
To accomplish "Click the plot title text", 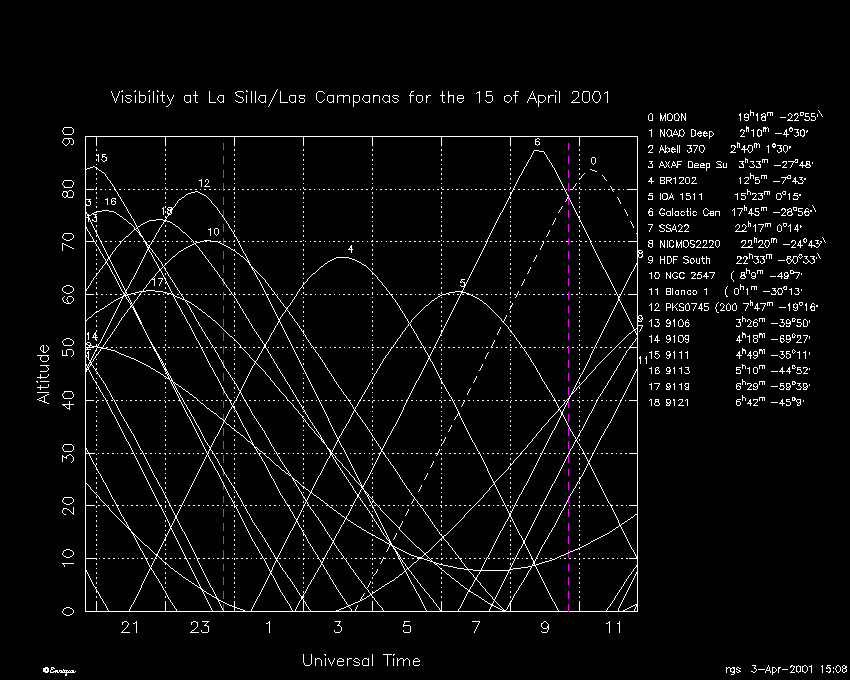I will [360, 98].
